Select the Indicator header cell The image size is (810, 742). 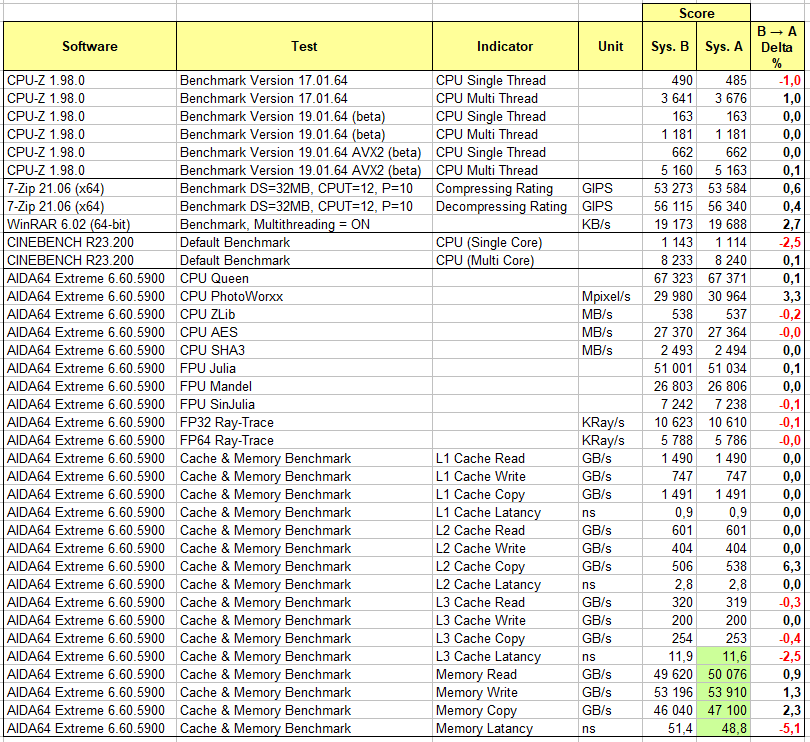(505, 46)
